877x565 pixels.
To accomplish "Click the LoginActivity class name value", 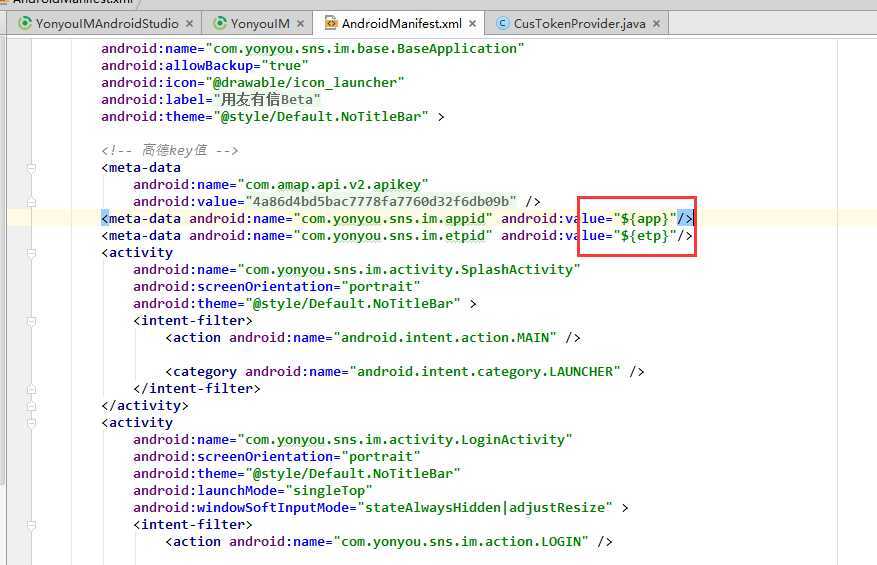I will 406,440.
